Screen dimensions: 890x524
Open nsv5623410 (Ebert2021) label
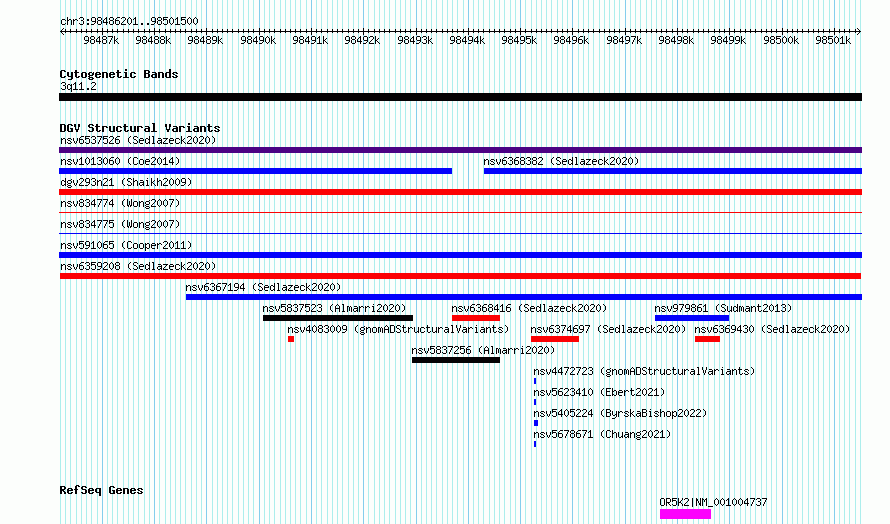tap(599, 392)
